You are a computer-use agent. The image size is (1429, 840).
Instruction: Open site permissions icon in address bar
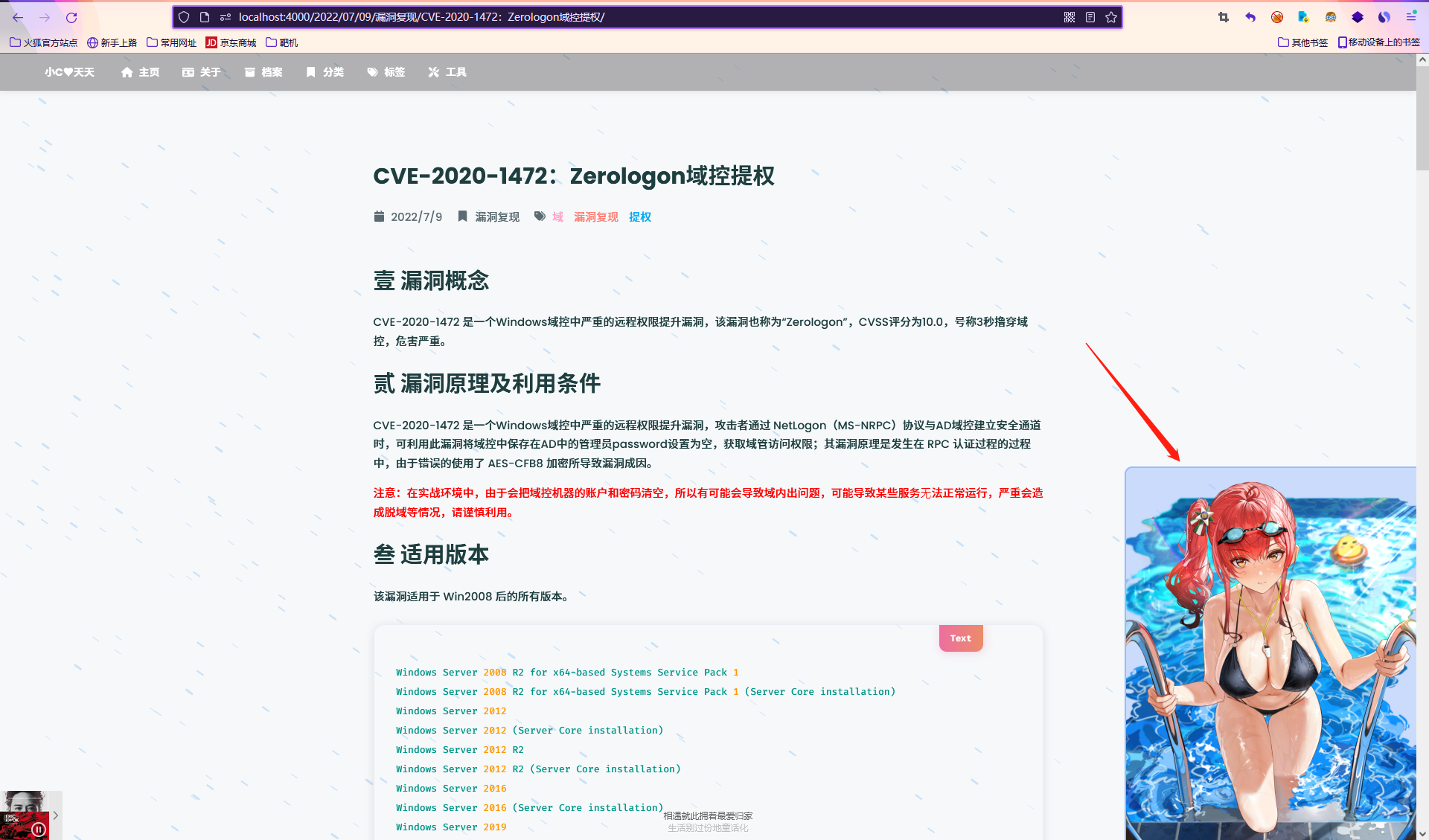tap(226, 17)
